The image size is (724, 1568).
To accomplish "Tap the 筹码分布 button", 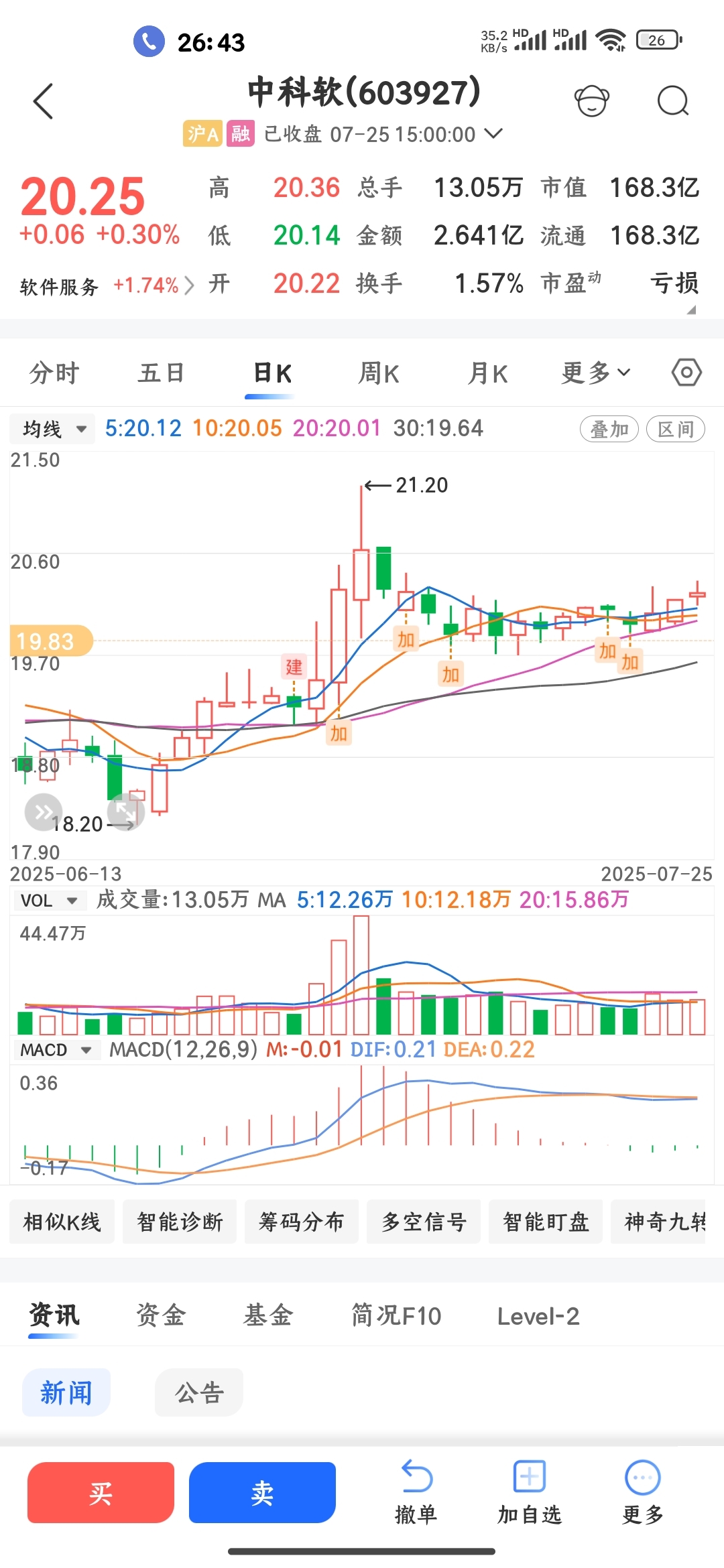I will (x=302, y=1222).
